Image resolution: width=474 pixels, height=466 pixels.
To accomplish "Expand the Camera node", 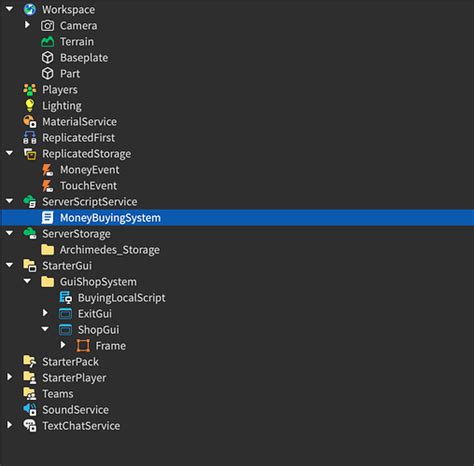I will tap(27, 25).
